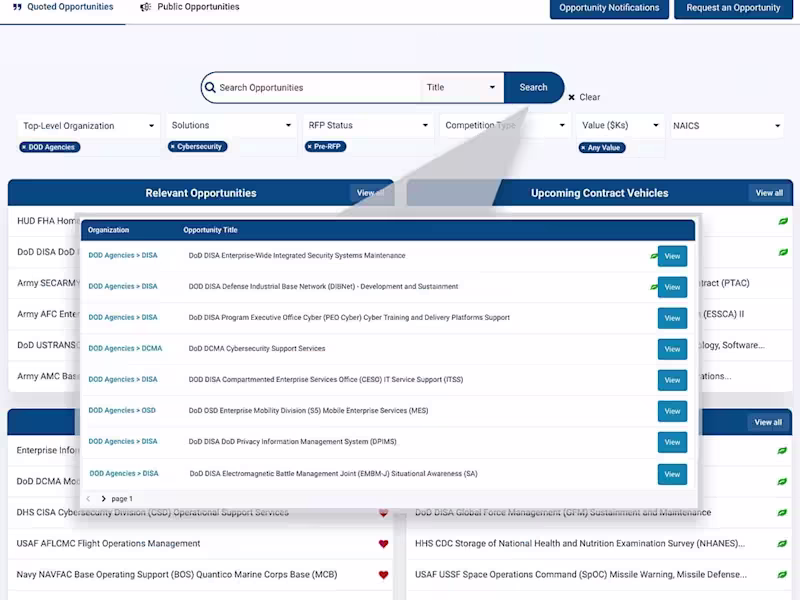Screen dimensions: 800x600
Task: View the DoD DCMA Cybersecurity Support Services opportunity
Action: tap(671, 349)
